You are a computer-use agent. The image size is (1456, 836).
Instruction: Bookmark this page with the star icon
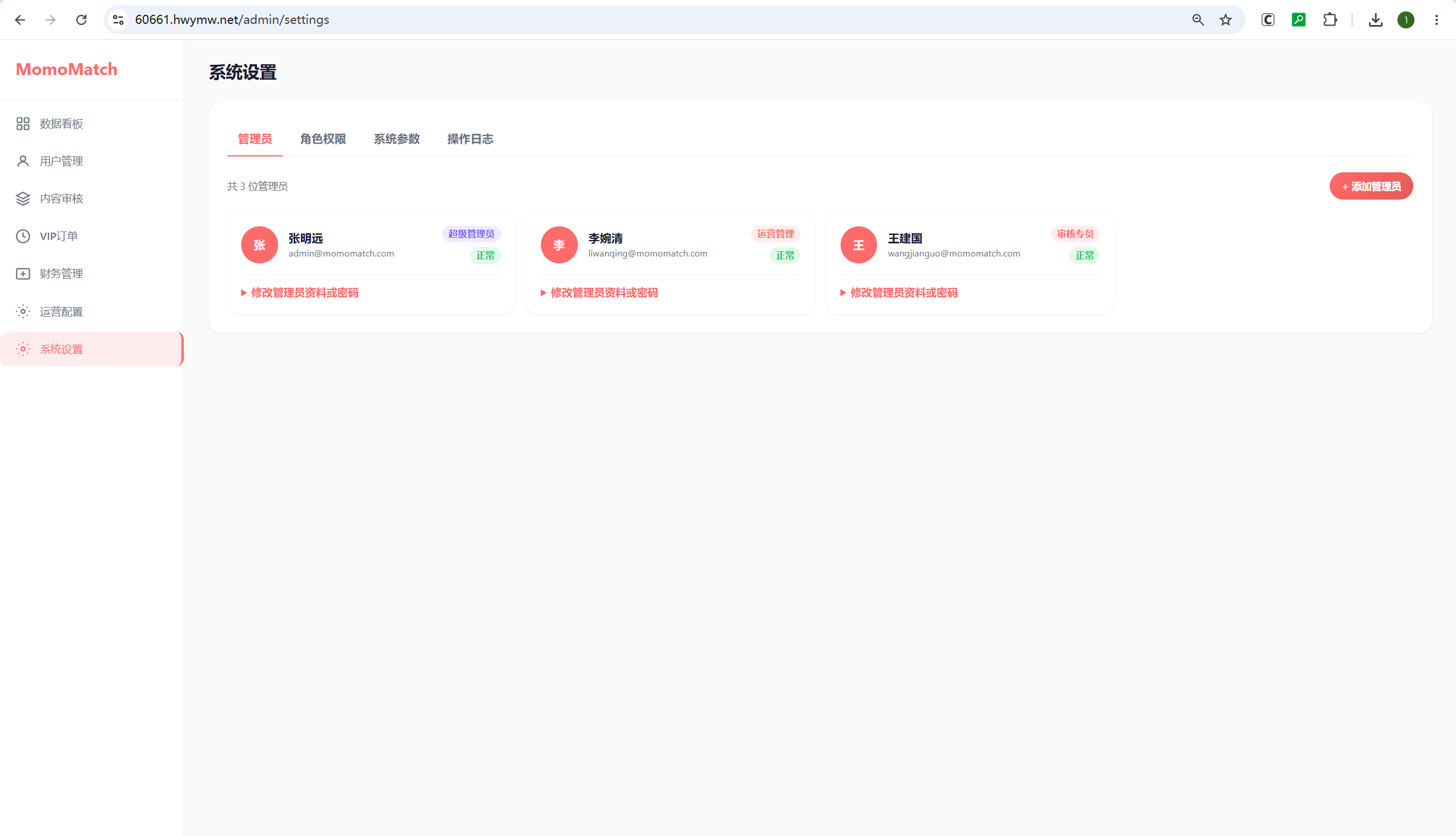(1226, 19)
